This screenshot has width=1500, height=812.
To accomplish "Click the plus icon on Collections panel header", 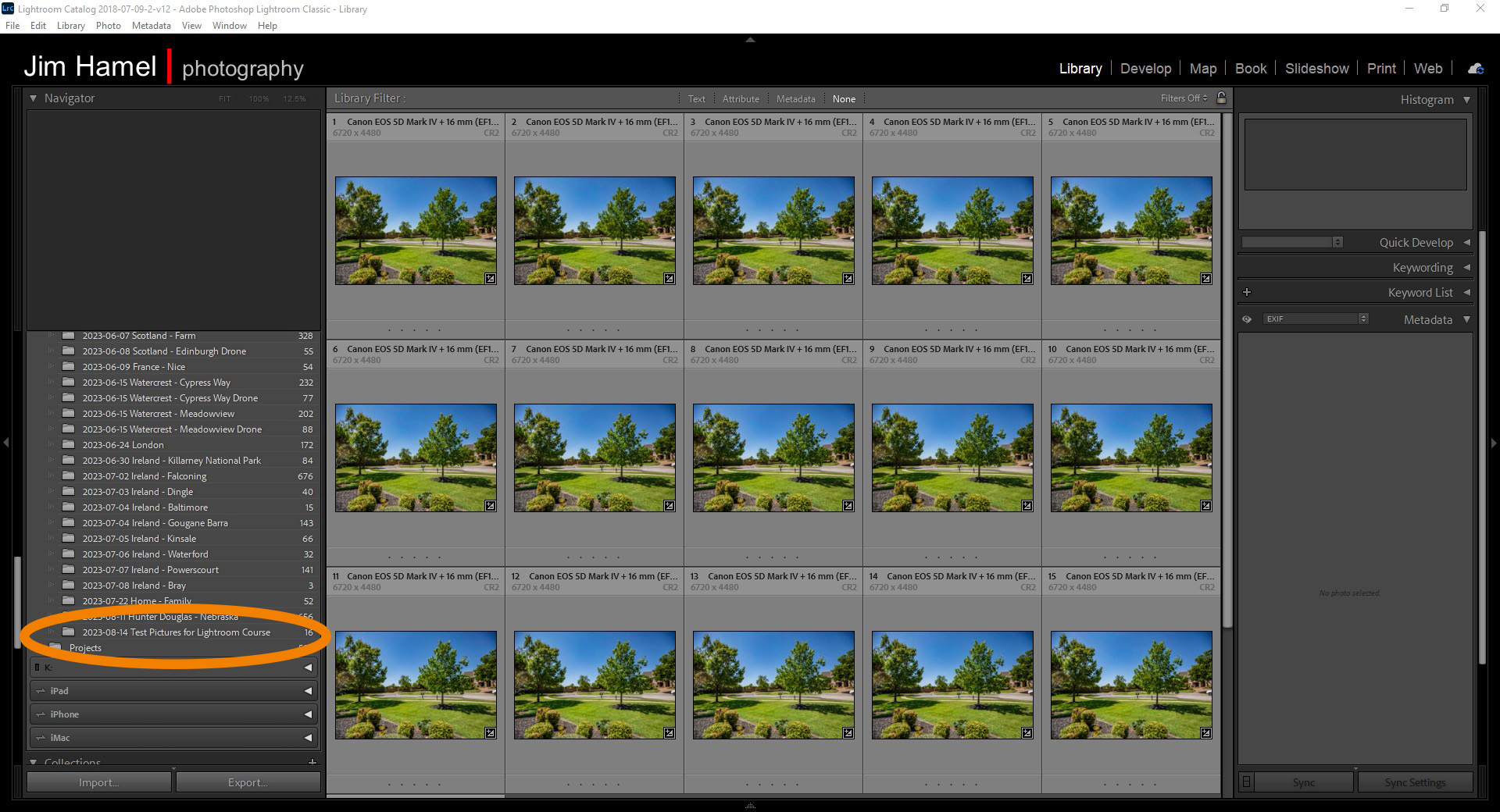I will (x=312, y=763).
